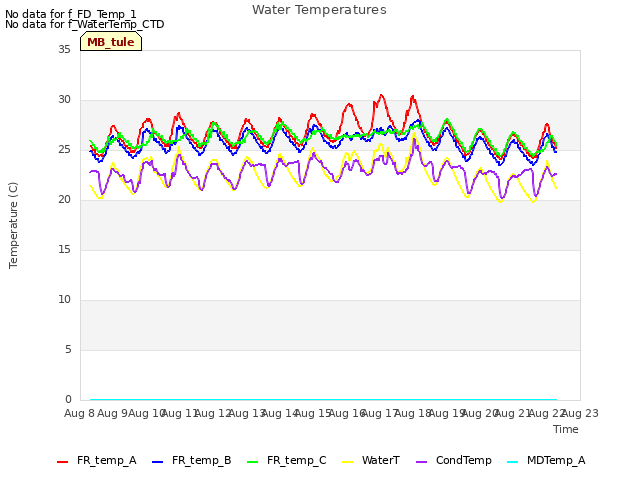Click the 30 y-axis tick label

(x=64, y=100)
